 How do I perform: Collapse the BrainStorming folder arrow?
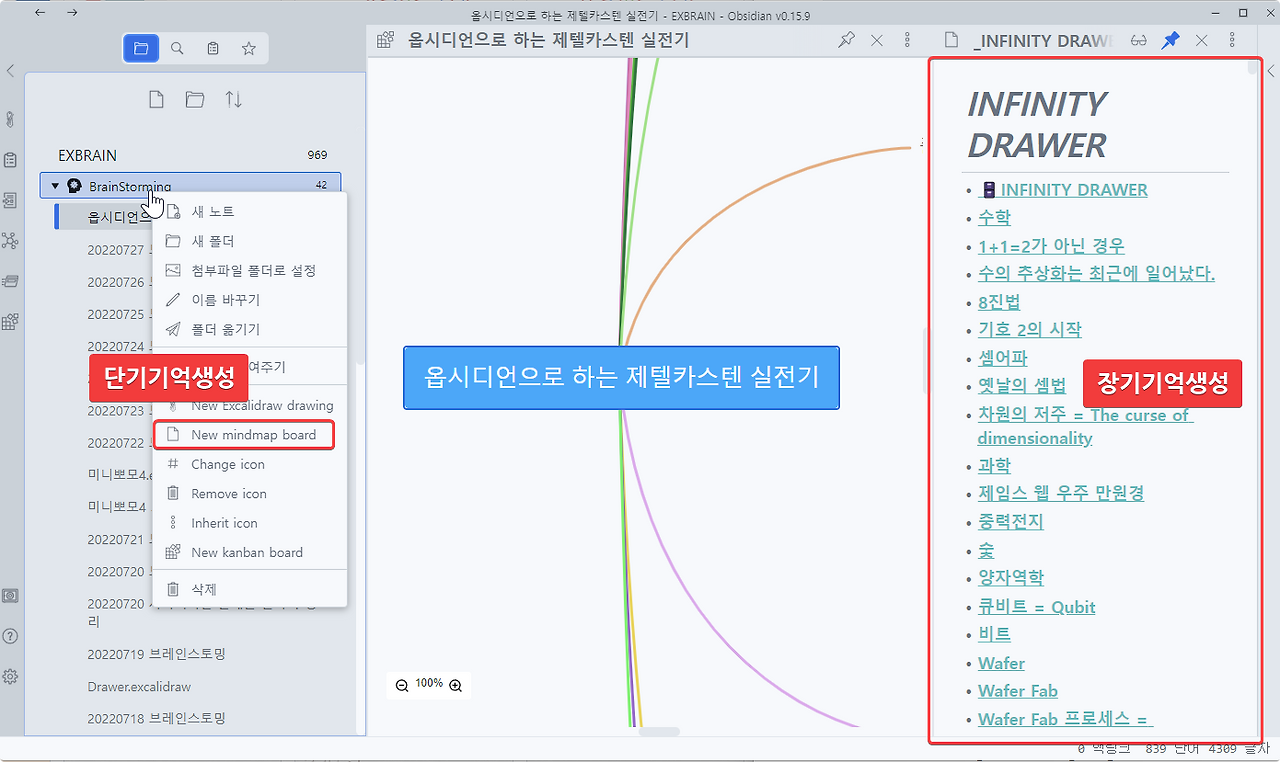(55, 186)
